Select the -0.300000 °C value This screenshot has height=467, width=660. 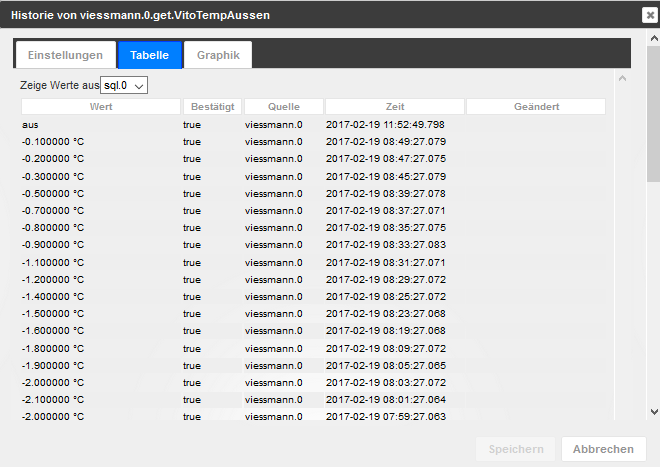tap(53, 176)
